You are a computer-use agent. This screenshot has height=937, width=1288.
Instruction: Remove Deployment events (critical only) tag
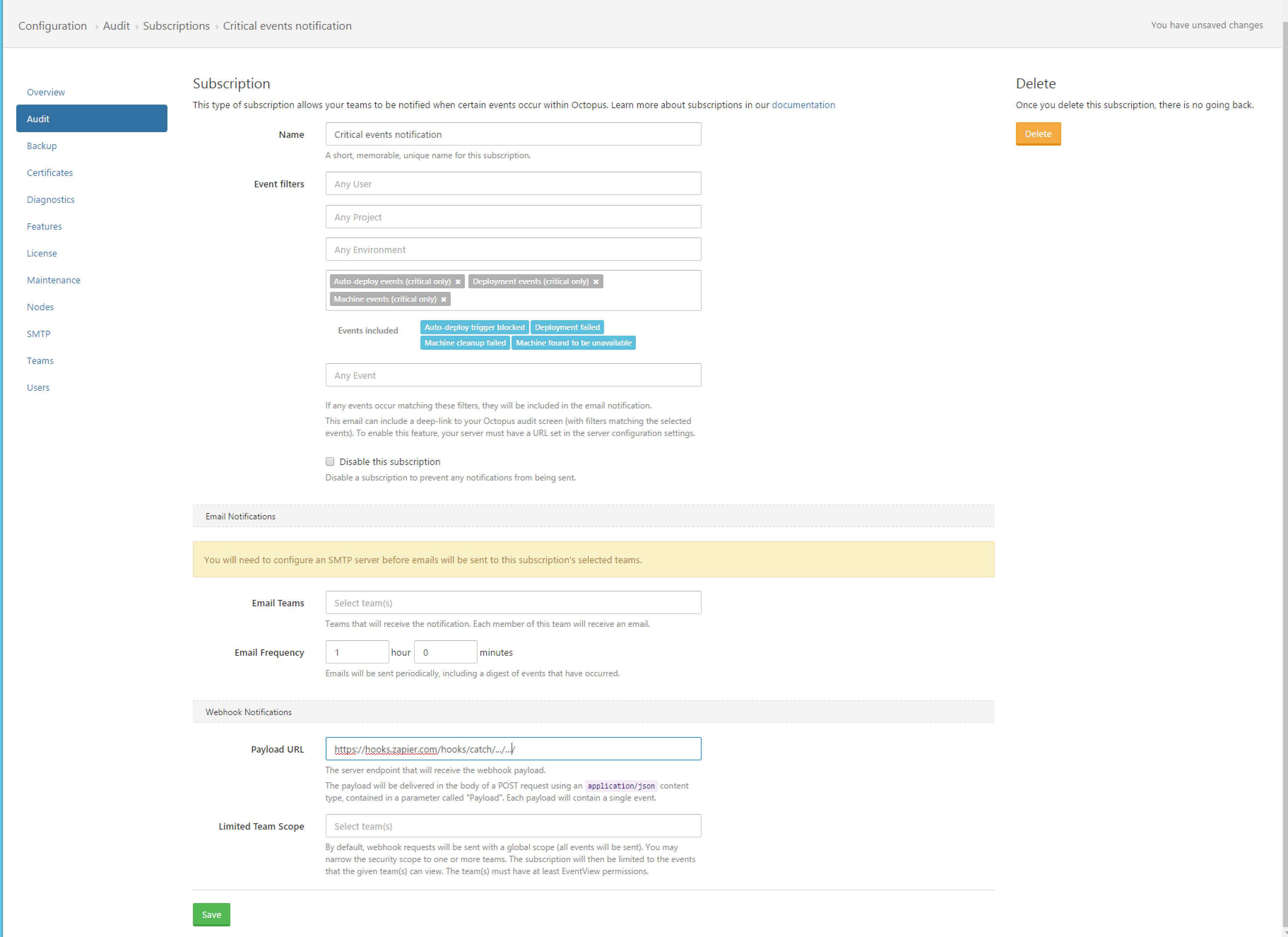coord(596,282)
